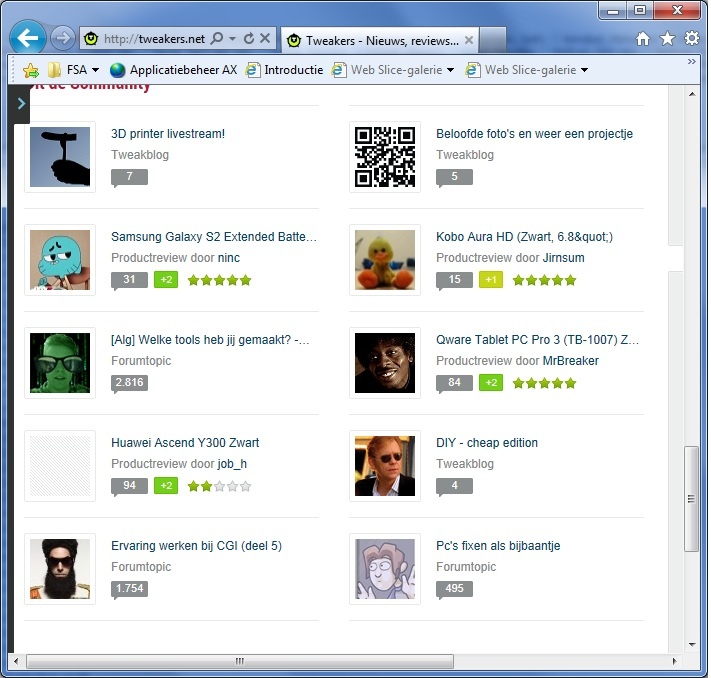
Task: Open user Jirnsum's profile
Action: [x=564, y=258]
